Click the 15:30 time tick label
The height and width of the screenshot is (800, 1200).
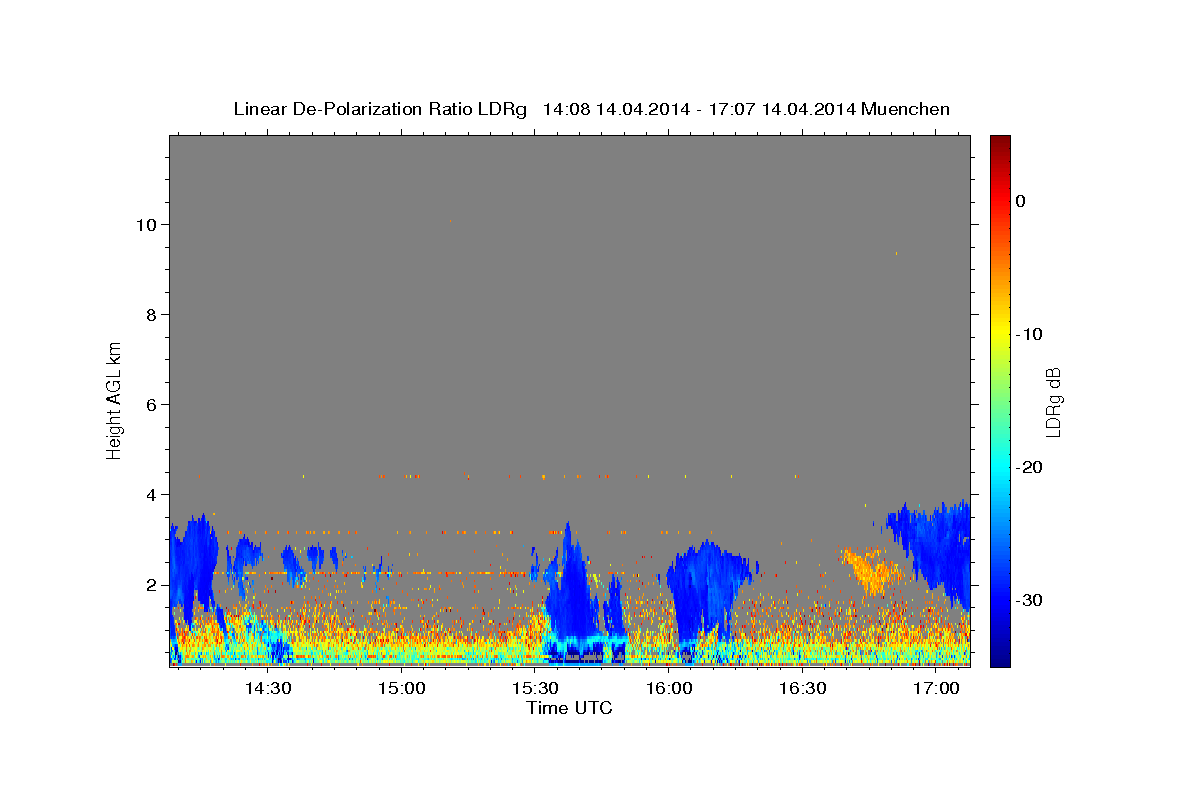[x=535, y=688]
